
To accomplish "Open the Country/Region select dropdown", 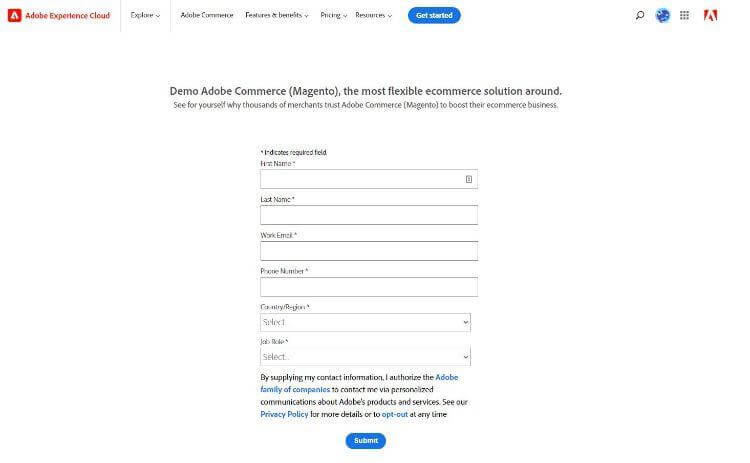I will click(x=365, y=322).
